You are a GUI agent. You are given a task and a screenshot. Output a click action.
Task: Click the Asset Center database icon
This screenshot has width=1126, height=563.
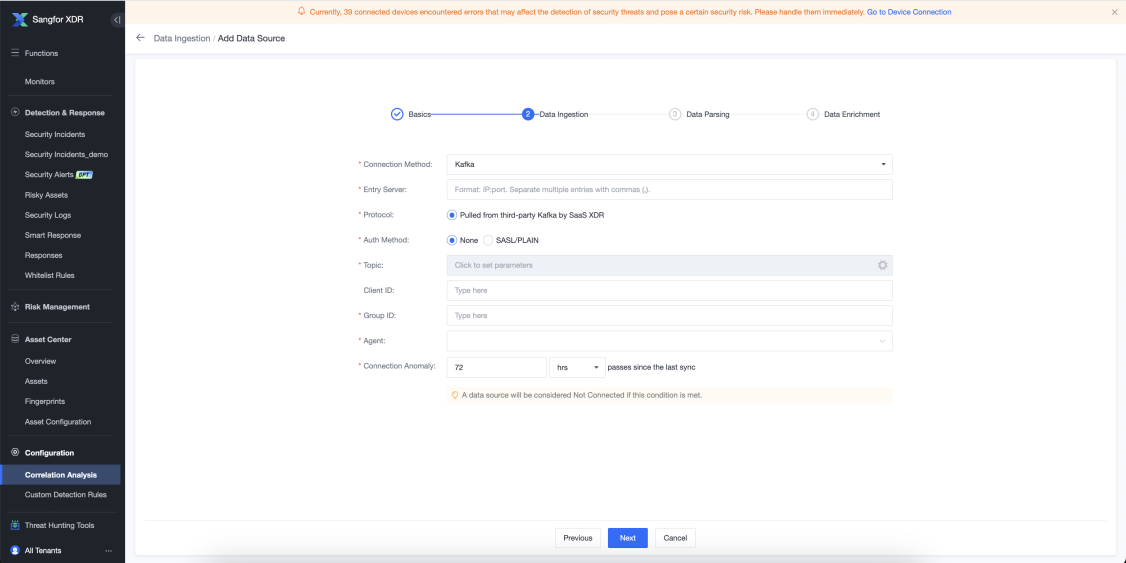coord(15,339)
